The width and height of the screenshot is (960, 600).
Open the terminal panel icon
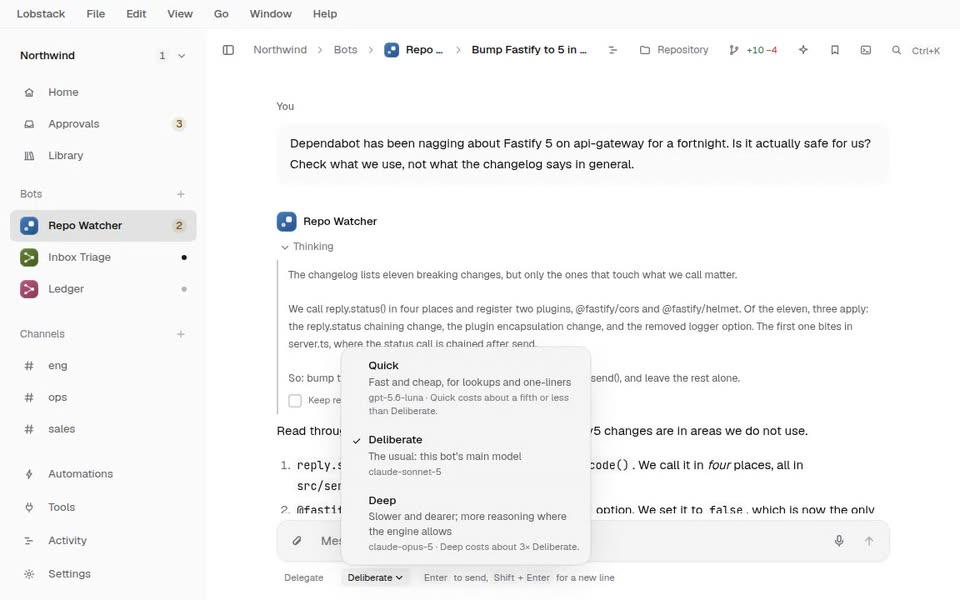[866, 50]
